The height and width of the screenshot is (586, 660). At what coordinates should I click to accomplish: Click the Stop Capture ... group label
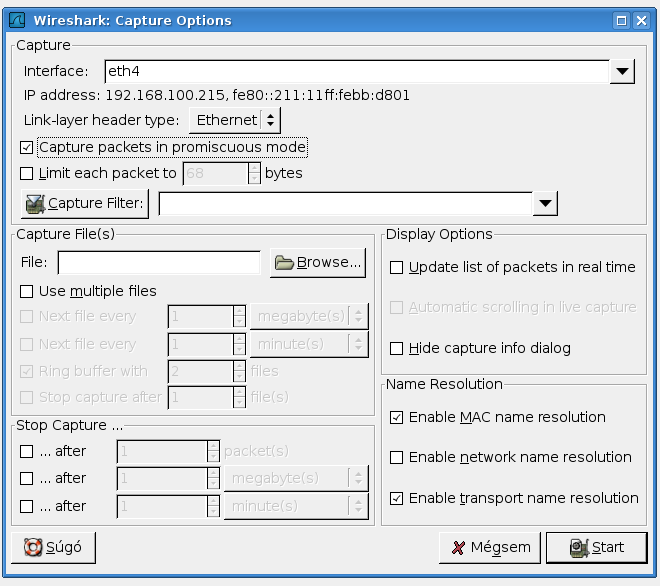click(69, 425)
